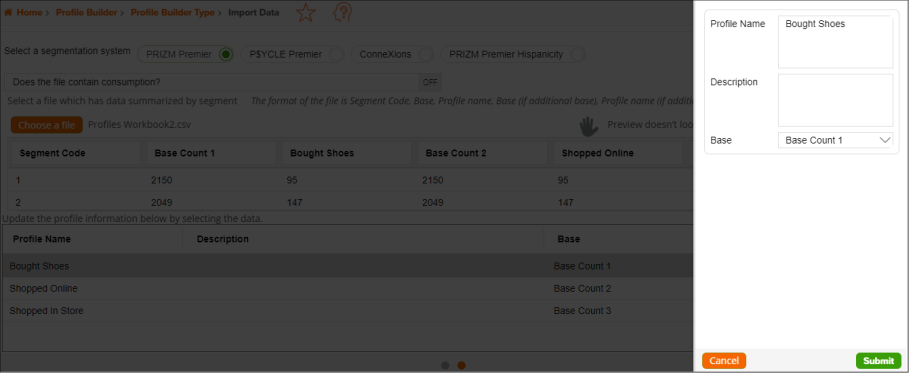Select the orange second pagination dot

point(462,366)
